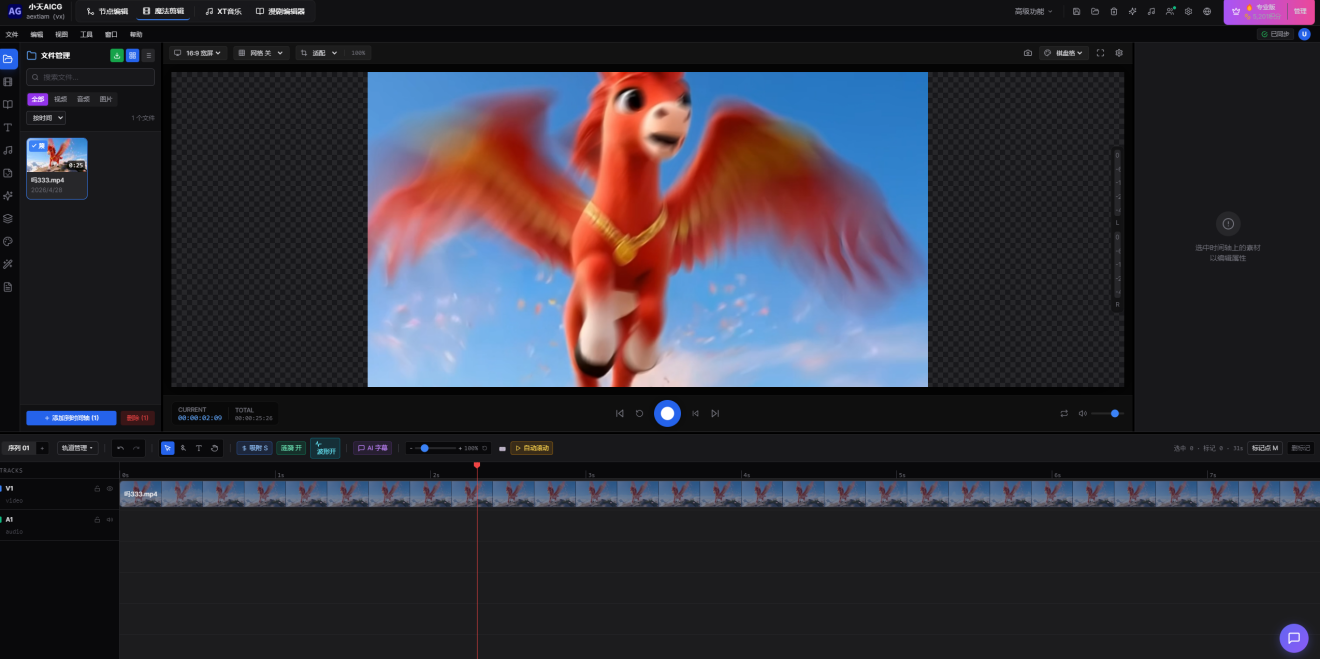Lock the V1 video track
This screenshot has width=1320, height=659.
97,489
